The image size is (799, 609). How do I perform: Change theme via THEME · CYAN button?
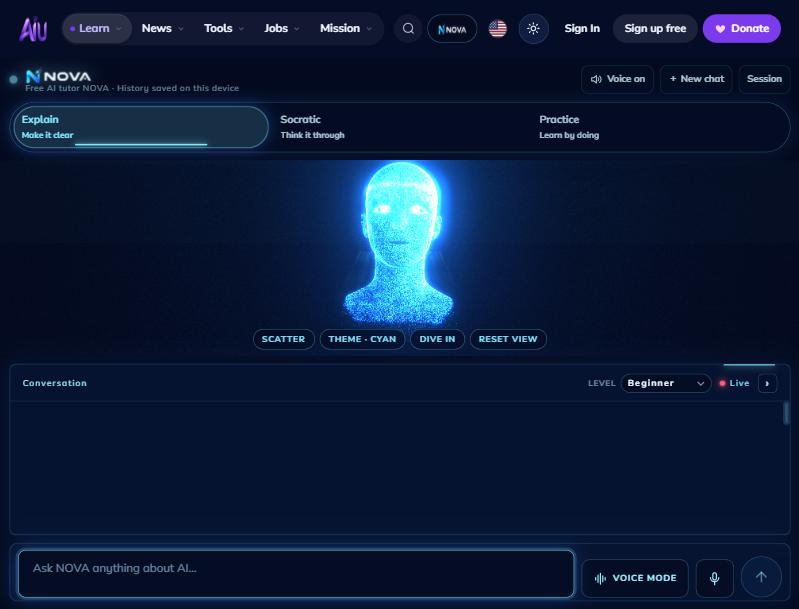coord(362,339)
